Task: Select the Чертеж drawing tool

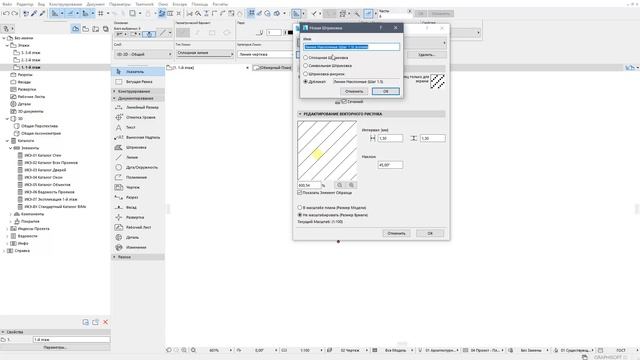Action: pos(138,187)
